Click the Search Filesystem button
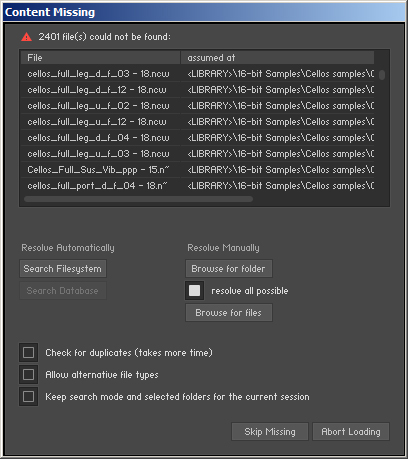Viewport: 408px width, 459px height. (63, 269)
